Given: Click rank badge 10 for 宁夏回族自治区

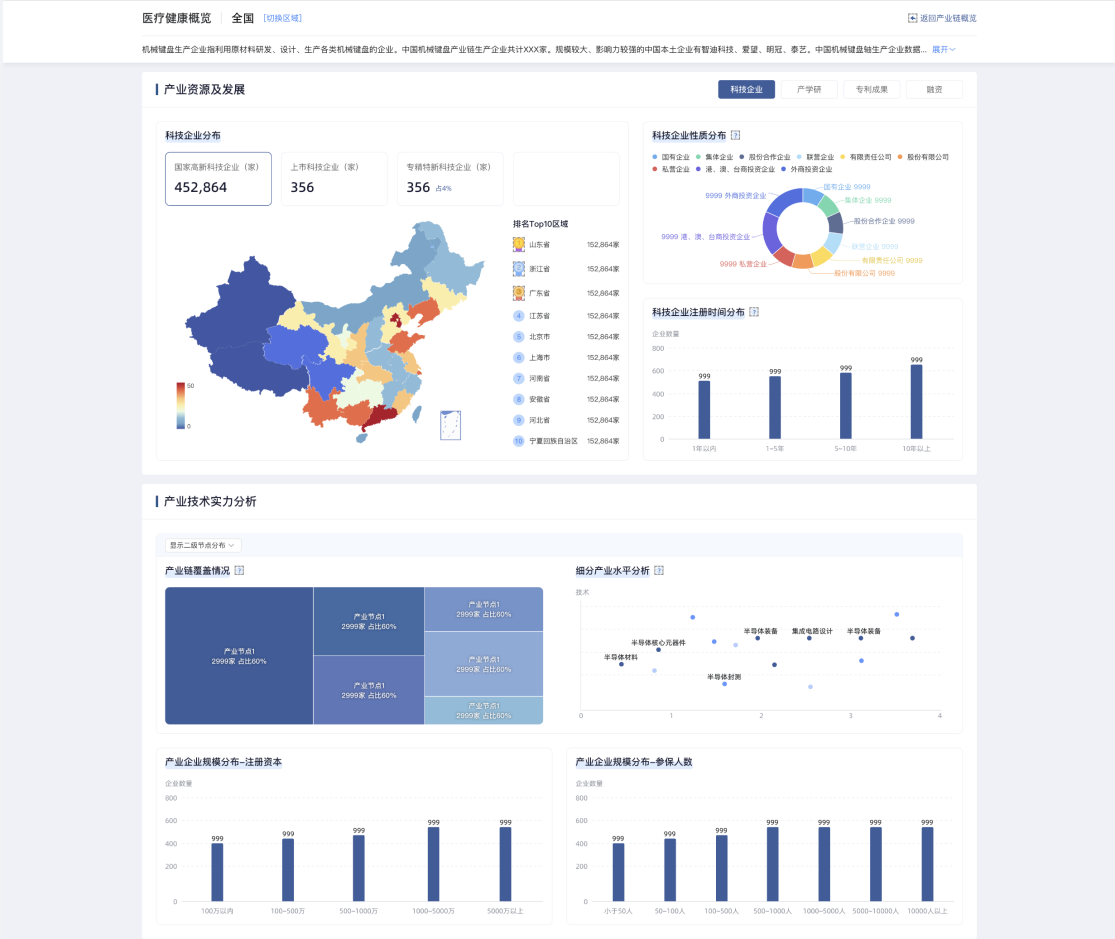Looking at the screenshot, I should [x=519, y=441].
